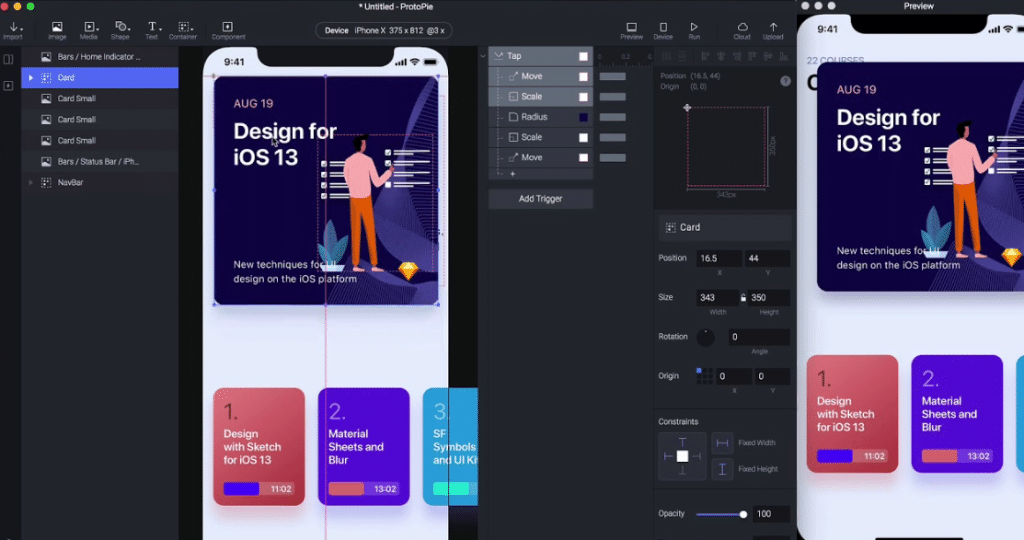Click the Radius response's dark blue swatch
Image resolution: width=1024 pixels, height=540 pixels.
pyautogui.click(x=583, y=118)
